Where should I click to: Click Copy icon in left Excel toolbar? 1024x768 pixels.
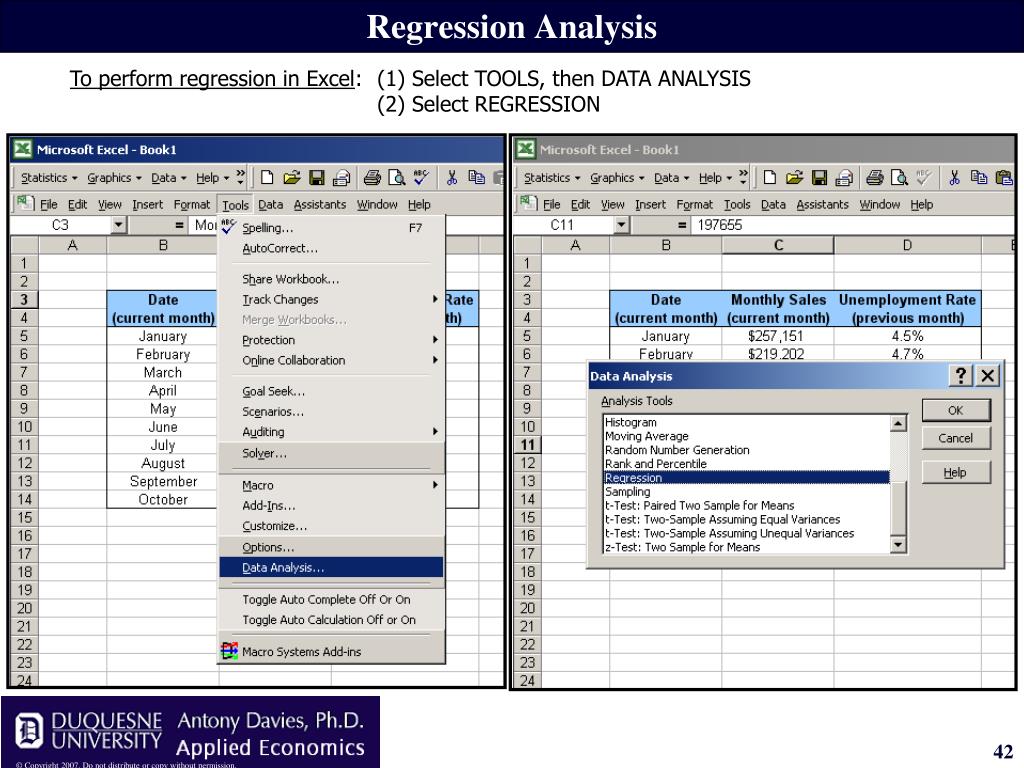click(477, 178)
